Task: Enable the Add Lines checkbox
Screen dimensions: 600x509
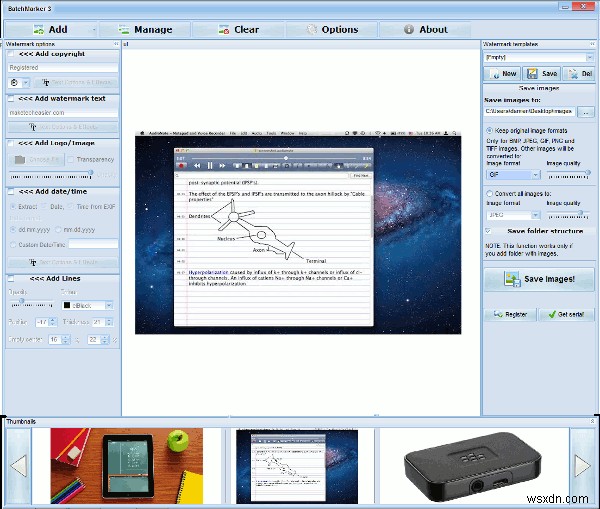Action: point(11,279)
